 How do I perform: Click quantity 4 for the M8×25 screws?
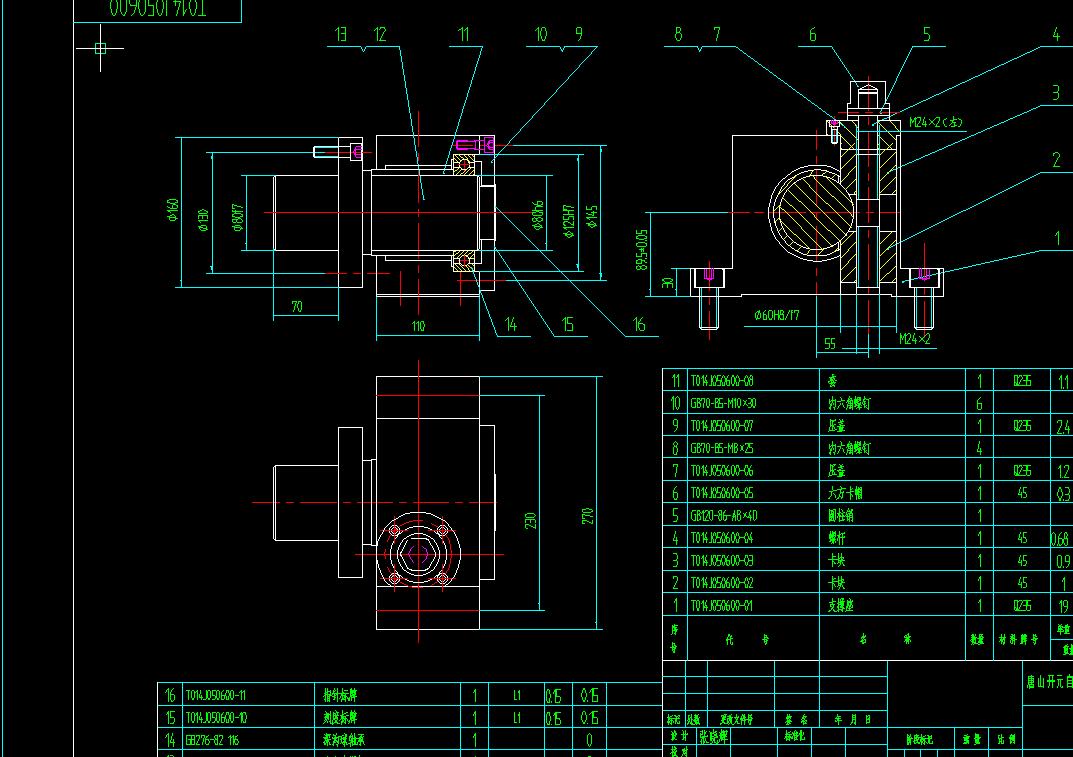pos(979,449)
